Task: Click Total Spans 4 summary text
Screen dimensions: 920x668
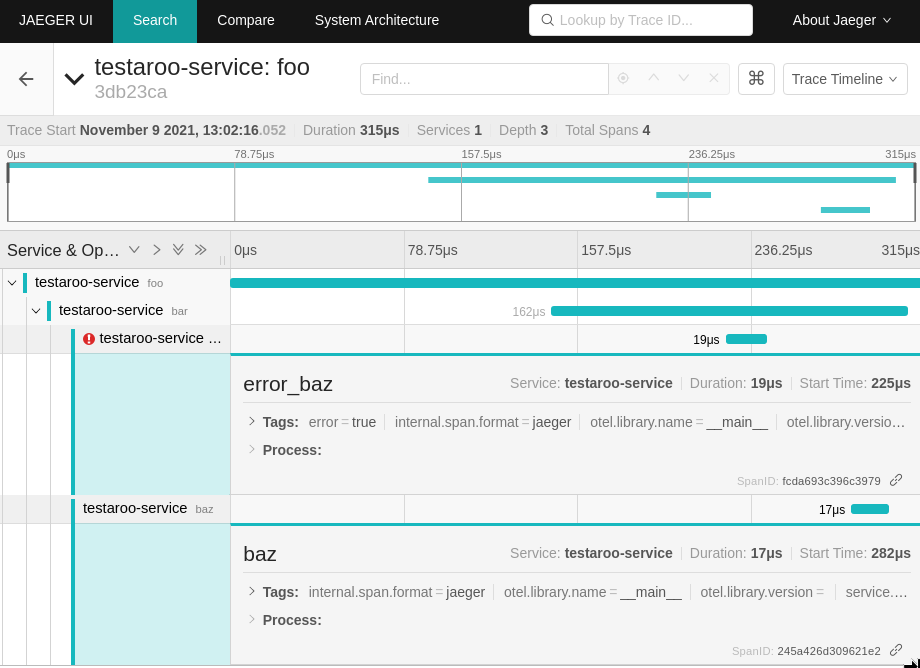Action: (607, 130)
